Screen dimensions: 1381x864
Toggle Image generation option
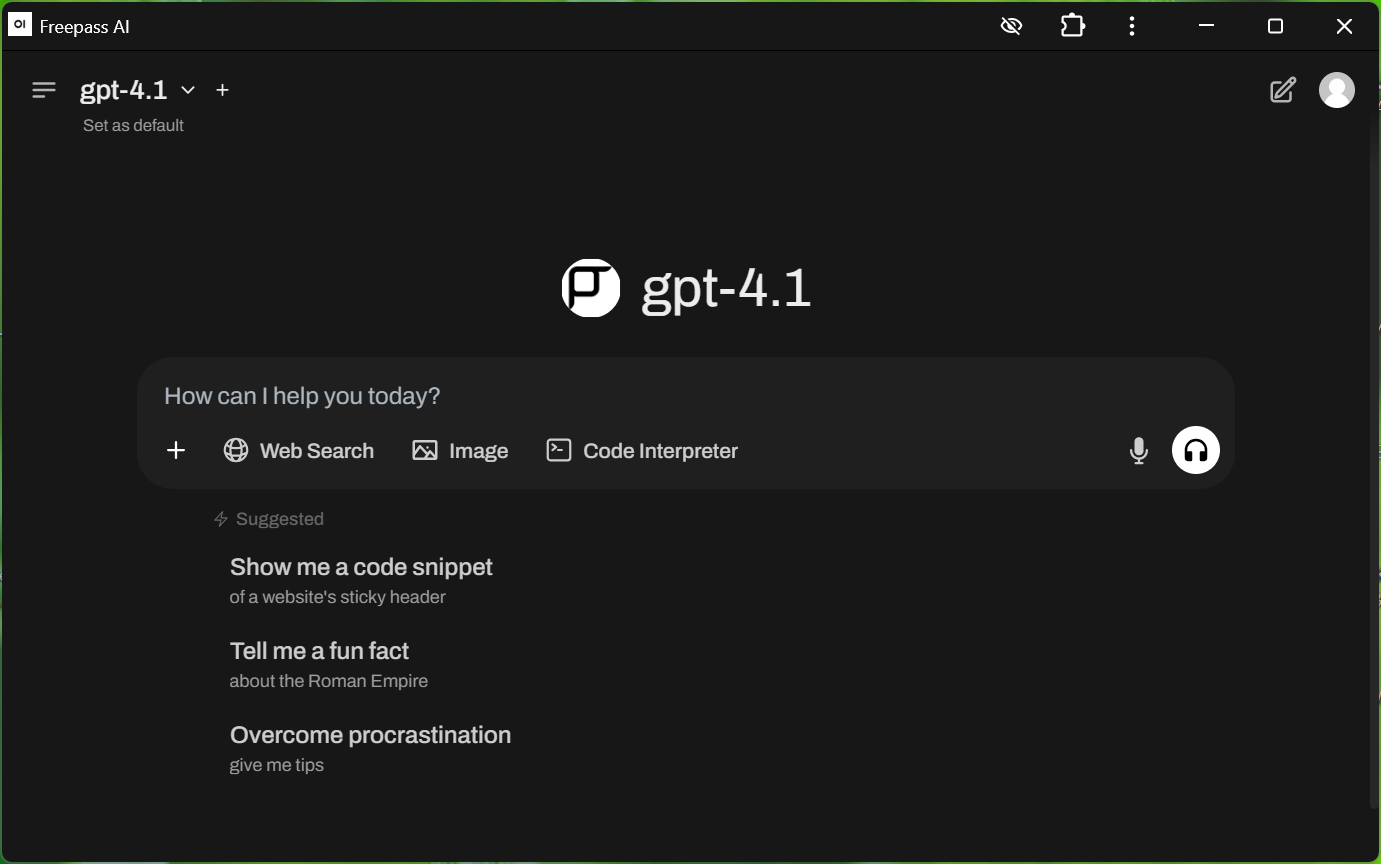click(460, 451)
